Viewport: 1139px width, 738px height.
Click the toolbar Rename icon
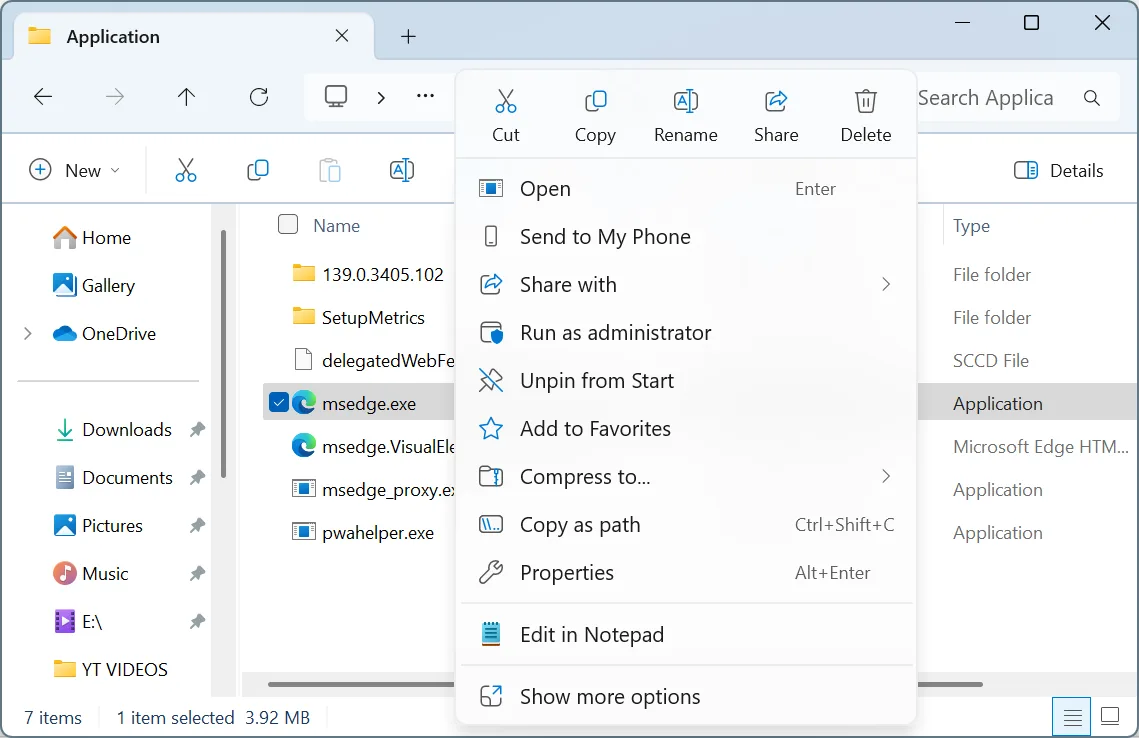(402, 170)
